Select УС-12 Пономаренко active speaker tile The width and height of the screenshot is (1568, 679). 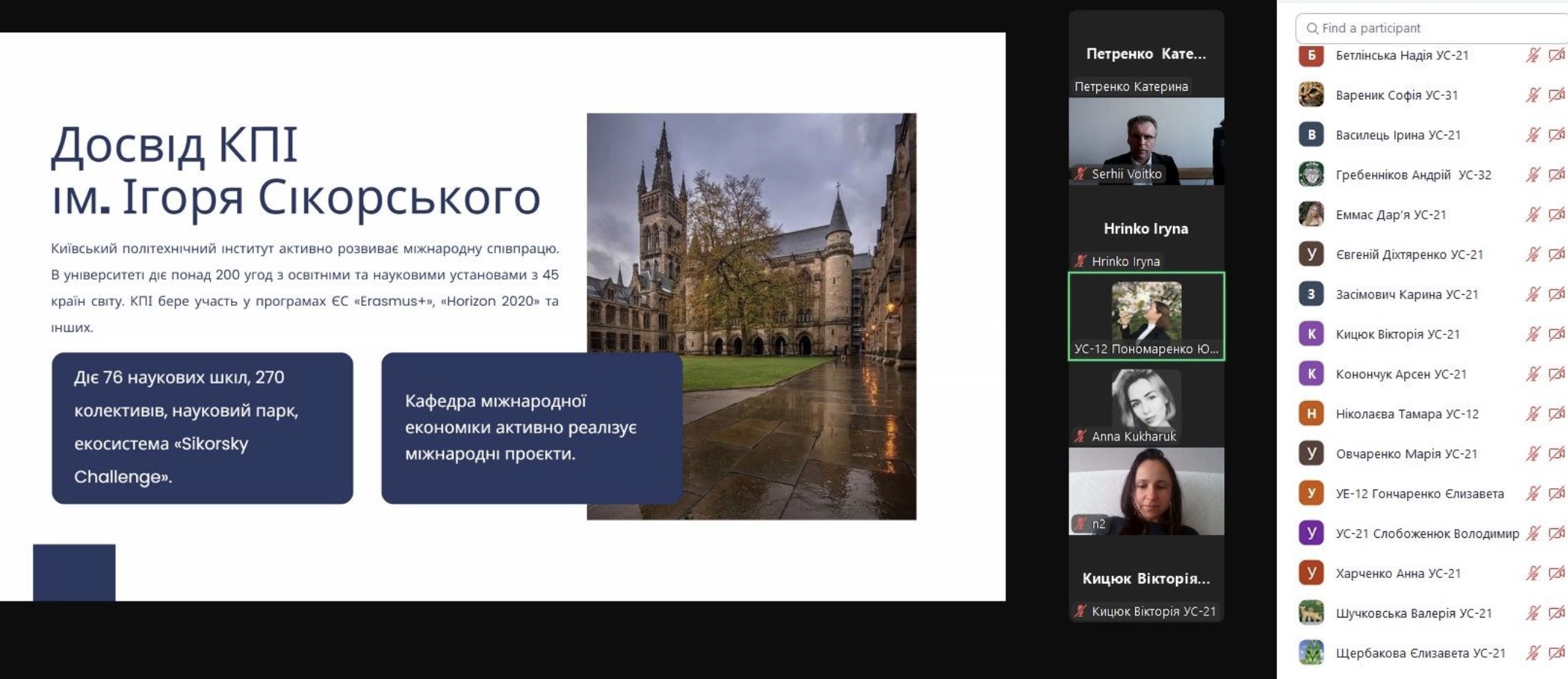point(1146,316)
